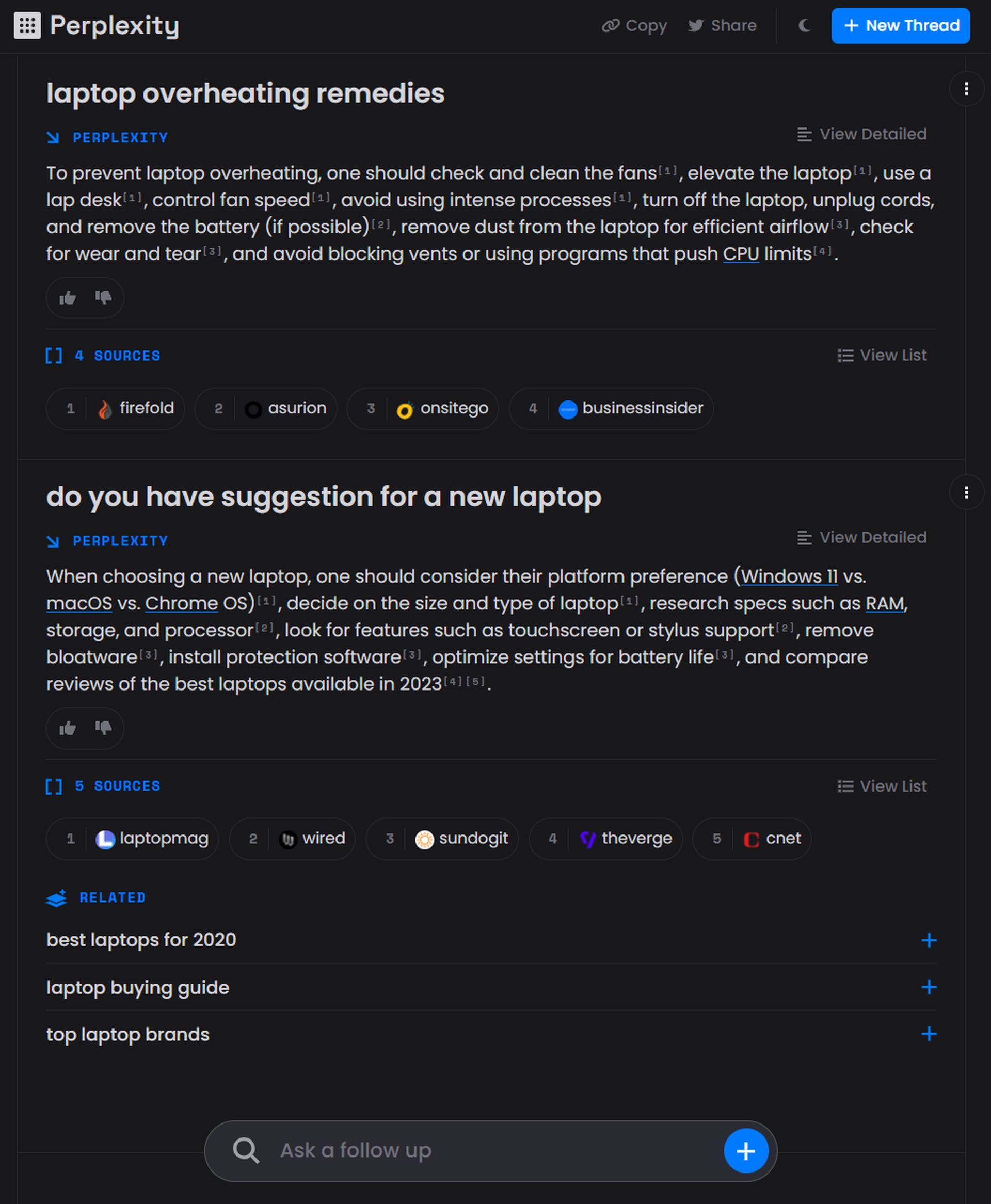Expand laptop buying guide related topic
This screenshot has width=991, height=1204.
pyautogui.click(x=929, y=986)
